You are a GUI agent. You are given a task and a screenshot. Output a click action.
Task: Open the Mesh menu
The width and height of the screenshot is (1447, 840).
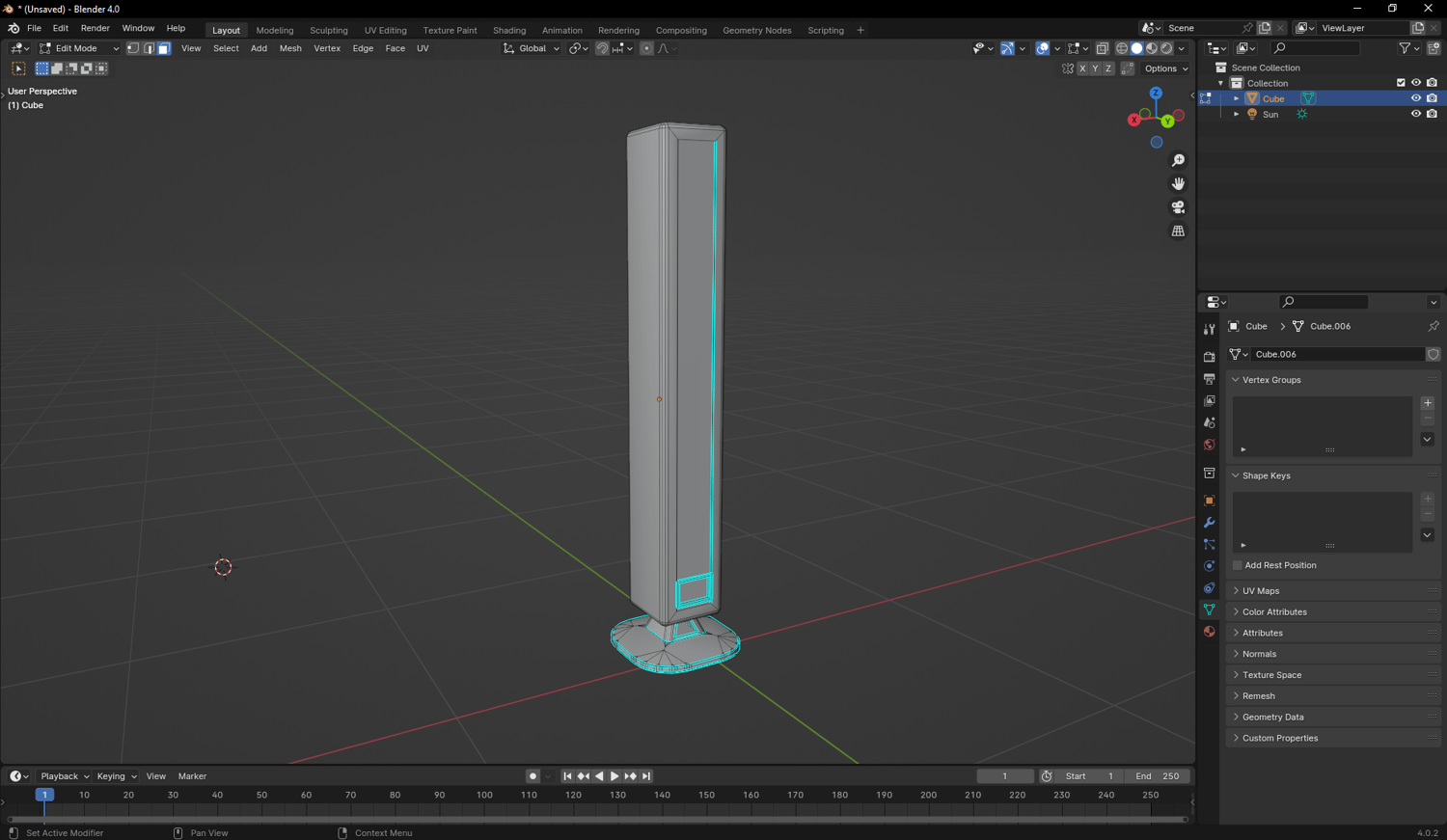click(289, 48)
